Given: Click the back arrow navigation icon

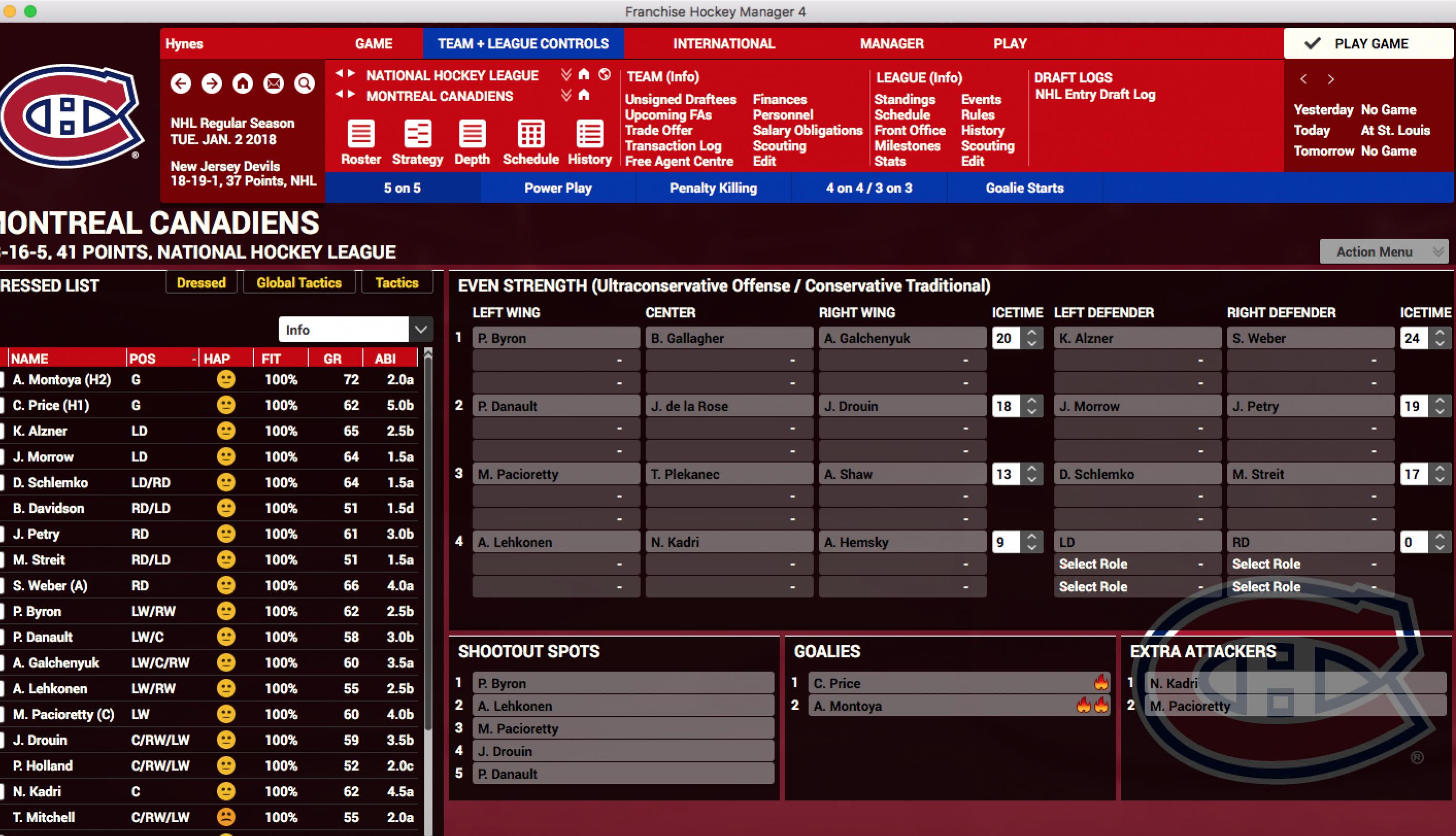Looking at the screenshot, I should (181, 84).
